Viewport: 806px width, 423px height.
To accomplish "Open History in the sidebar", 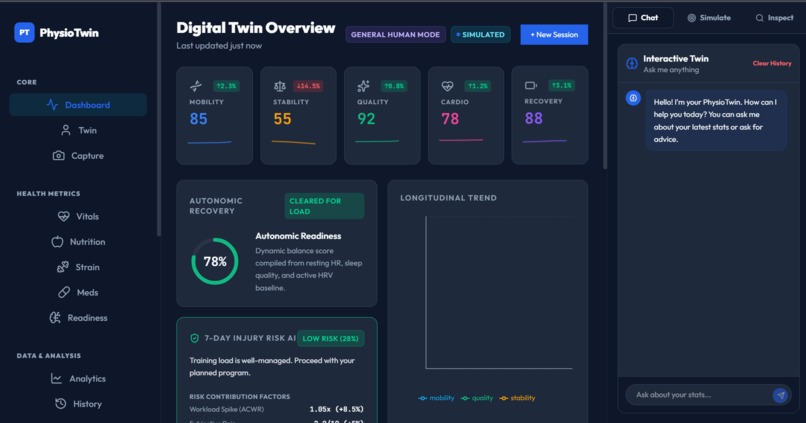I will click(78, 403).
